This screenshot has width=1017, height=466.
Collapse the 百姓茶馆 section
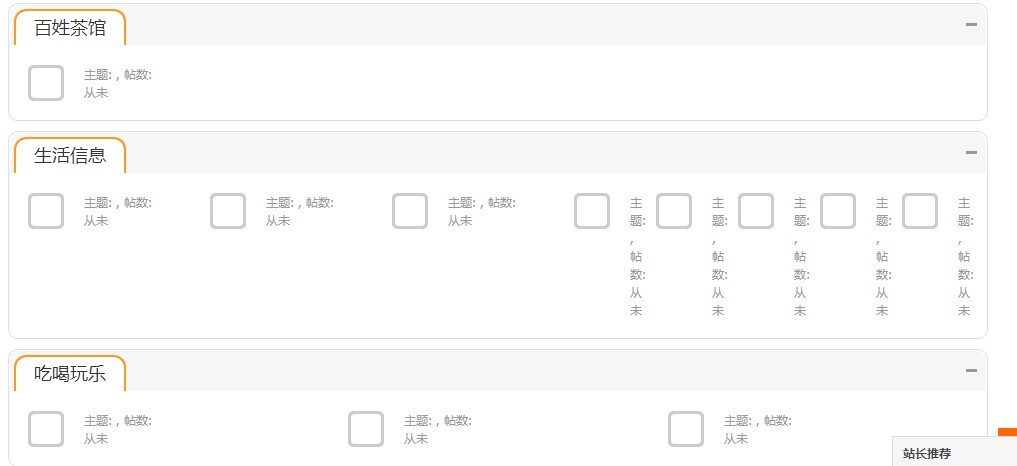(971, 25)
